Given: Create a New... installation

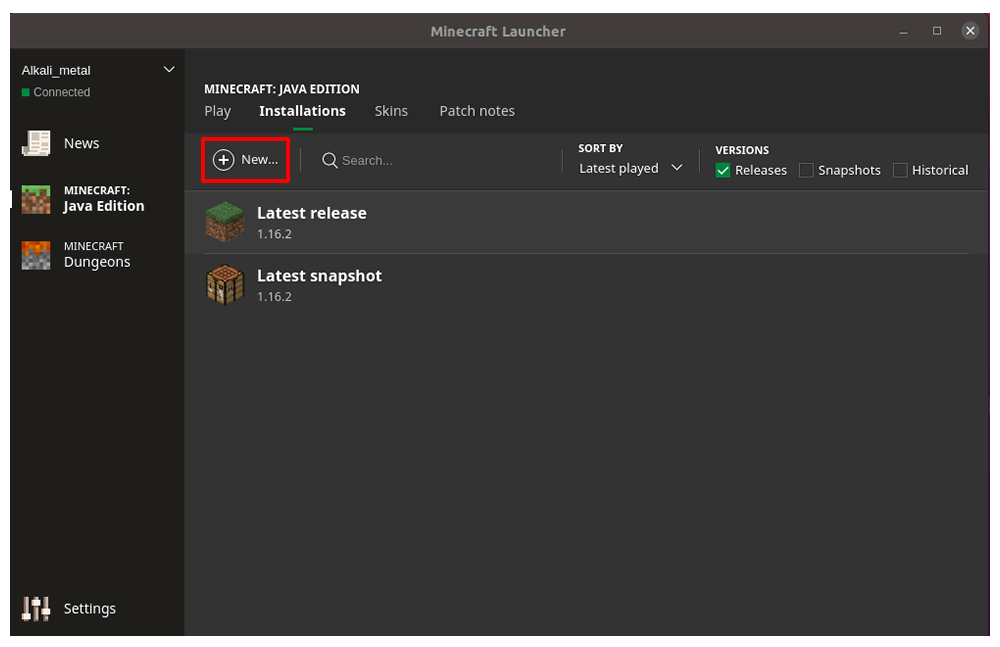Looking at the screenshot, I should coord(246,160).
